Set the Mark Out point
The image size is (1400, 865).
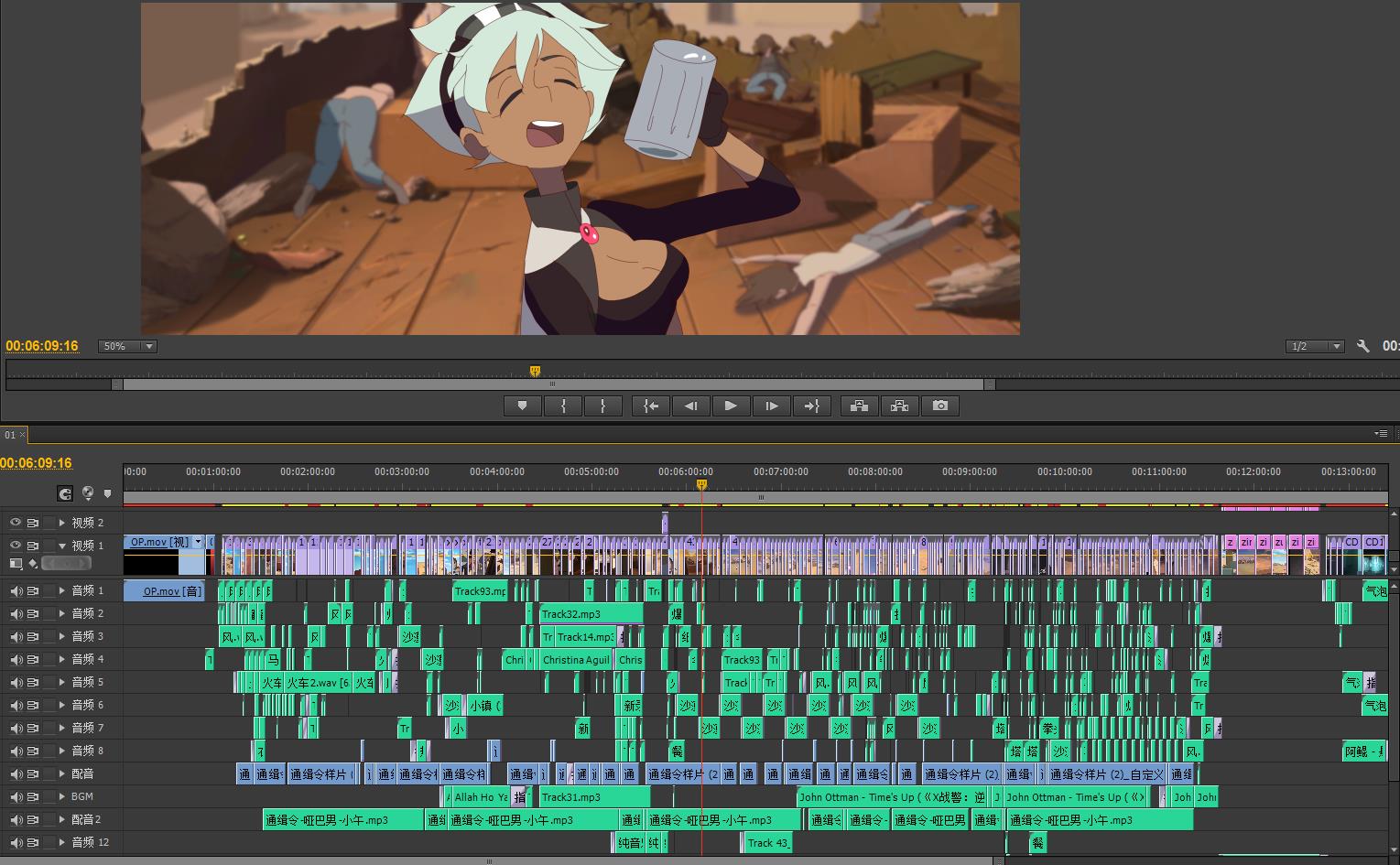point(602,405)
